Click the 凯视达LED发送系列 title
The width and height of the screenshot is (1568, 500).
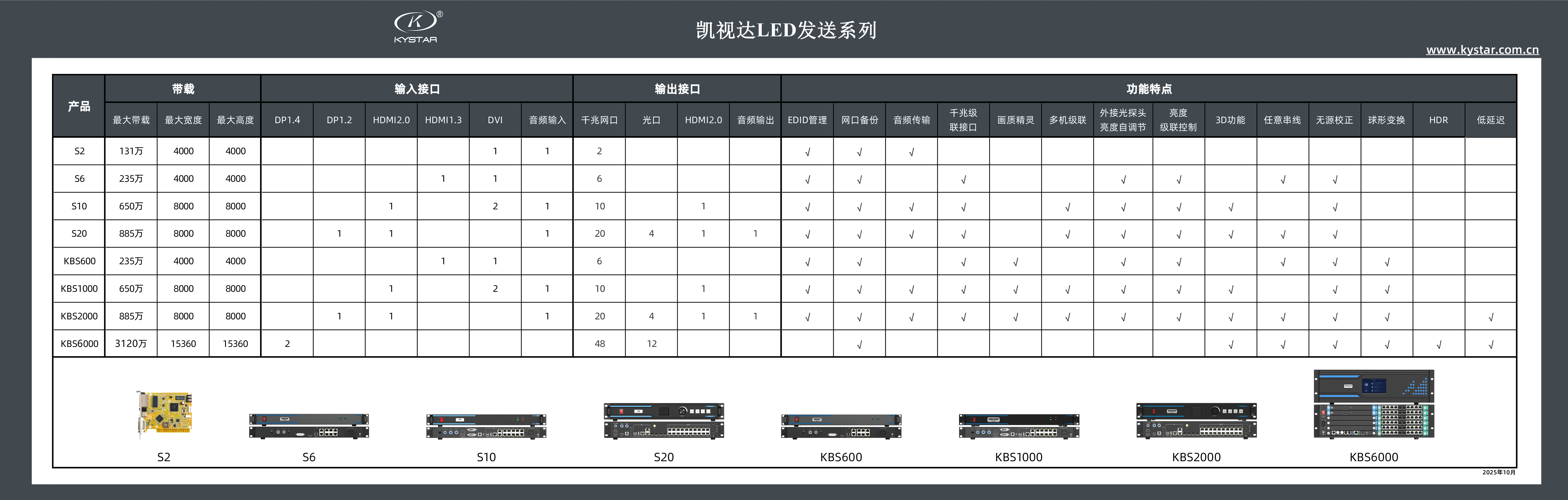pyautogui.click(x=786, y=30)
